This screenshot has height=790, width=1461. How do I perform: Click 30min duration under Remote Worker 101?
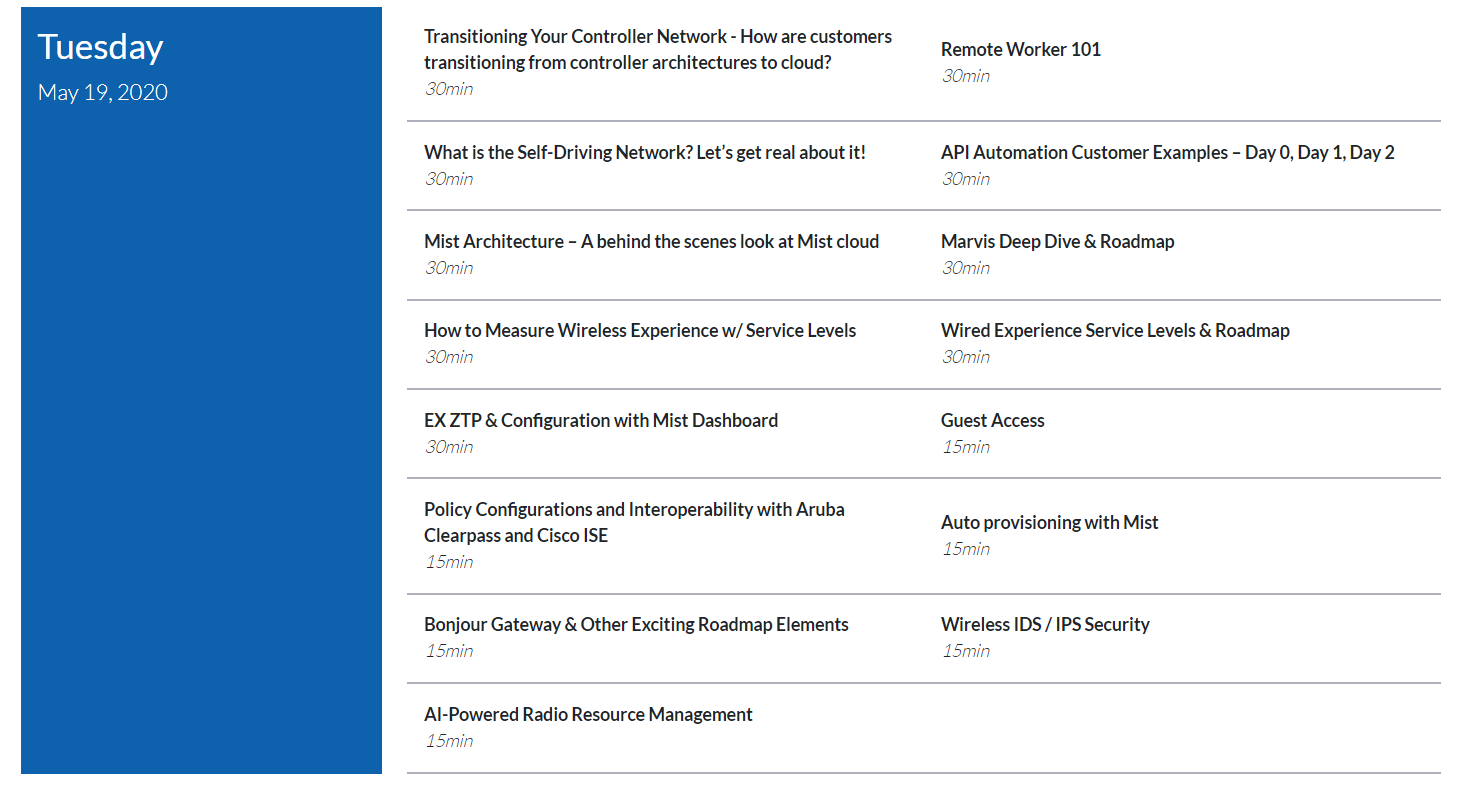965,76
